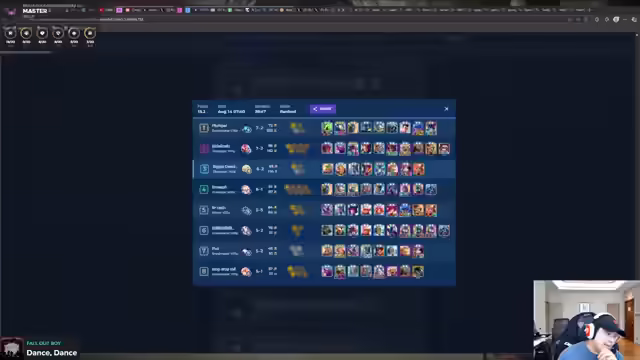
Task: Click the third-place placement badge
Action: pyautogui.click(x=204, y=169)
